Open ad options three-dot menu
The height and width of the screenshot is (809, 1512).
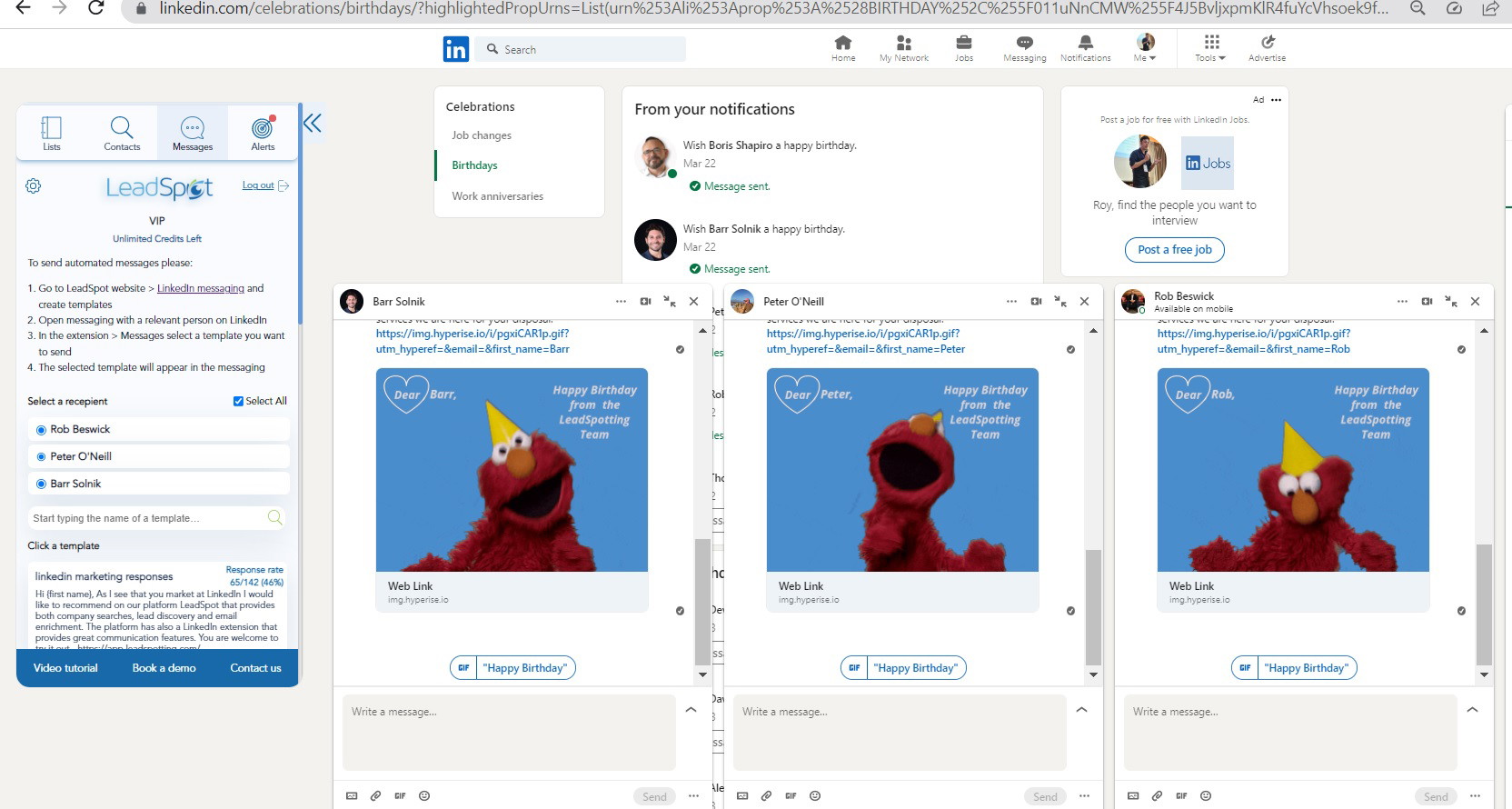pos(1276,100)
